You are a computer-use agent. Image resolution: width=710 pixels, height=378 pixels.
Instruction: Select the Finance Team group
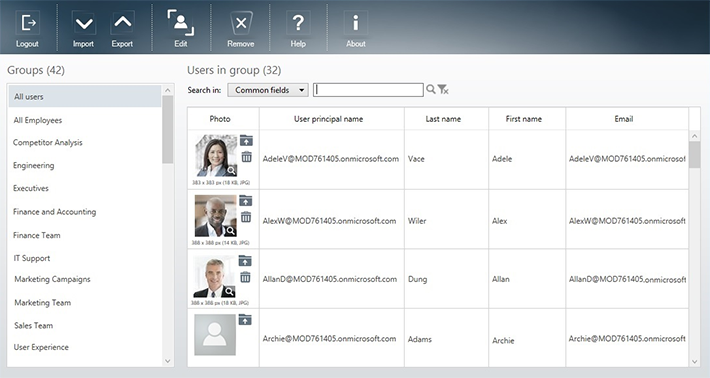[37, 235]
